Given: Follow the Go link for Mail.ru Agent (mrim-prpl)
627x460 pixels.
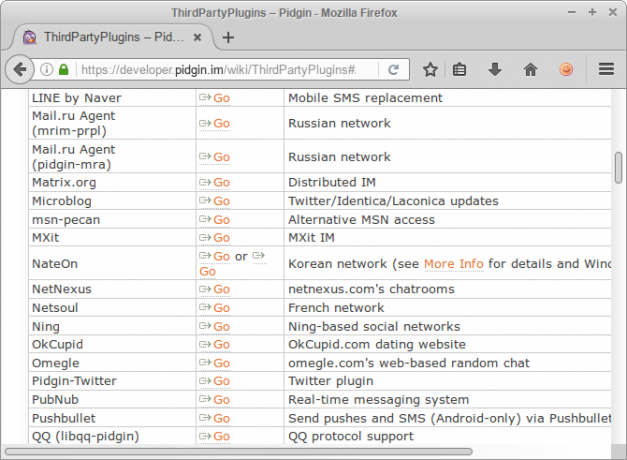Looking at the screenshot, I should point(215,124).
